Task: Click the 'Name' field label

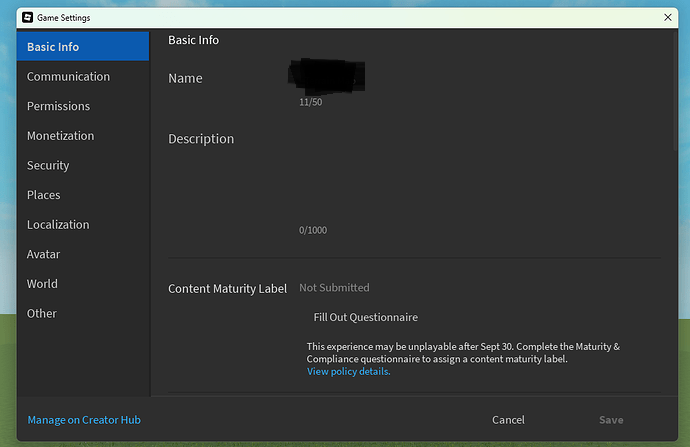Action: tap(185, 78)
